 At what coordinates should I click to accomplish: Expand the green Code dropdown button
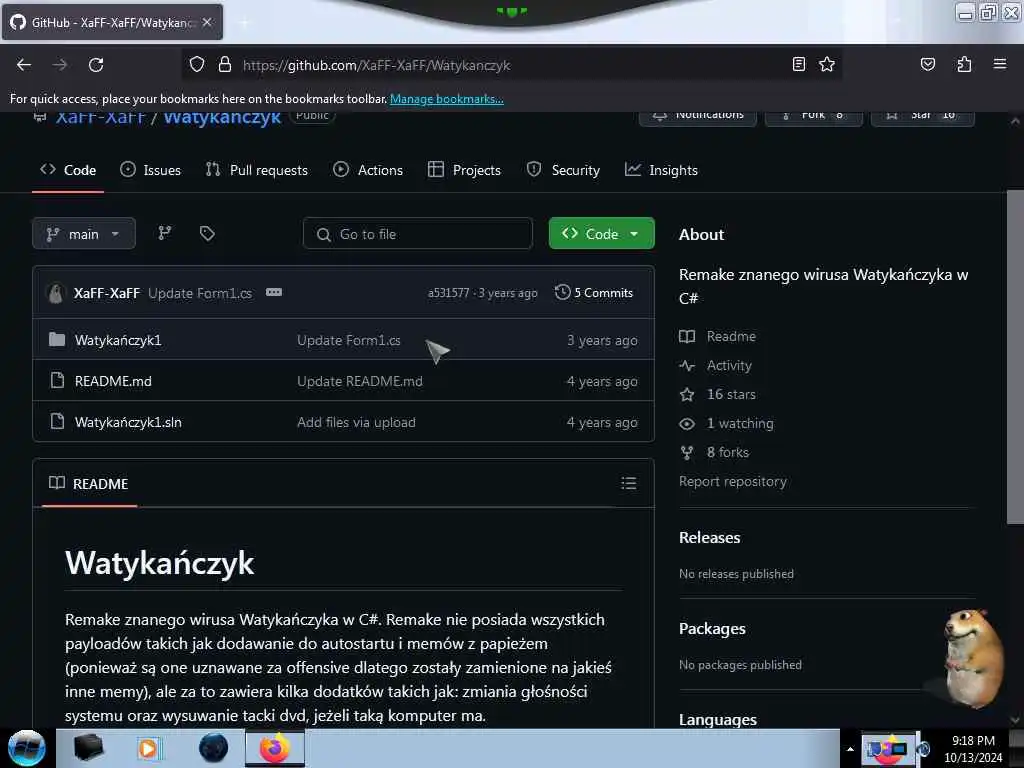point(601,233)
